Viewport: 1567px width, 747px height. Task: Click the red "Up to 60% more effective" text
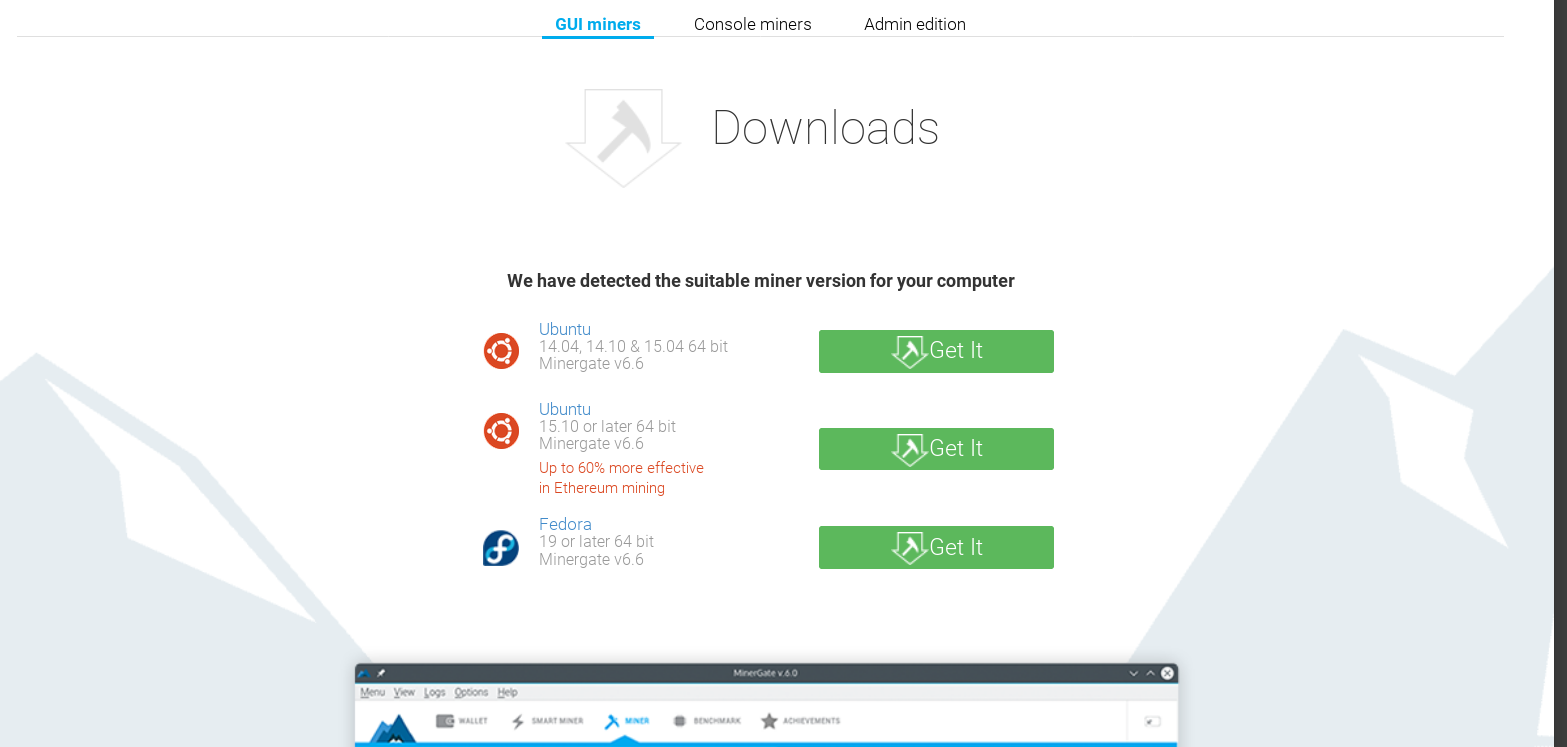pyautogui.click(x=621, y=468)
